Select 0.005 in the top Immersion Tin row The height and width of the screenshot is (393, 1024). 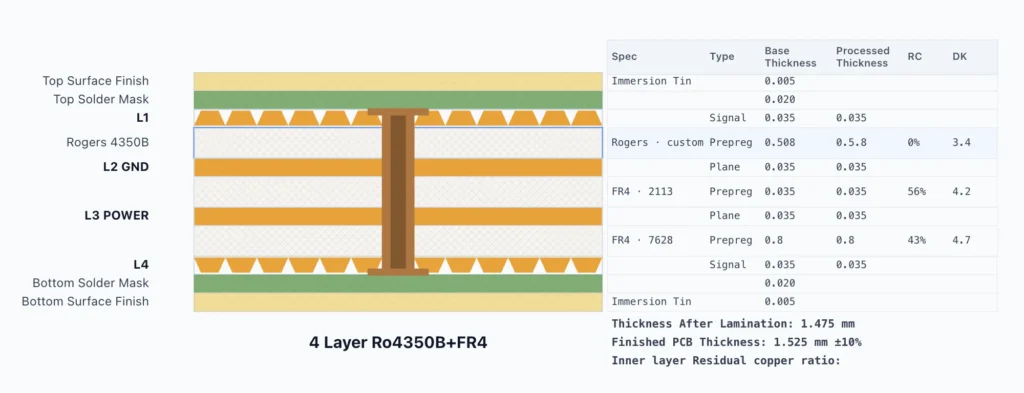click(780, 81)
